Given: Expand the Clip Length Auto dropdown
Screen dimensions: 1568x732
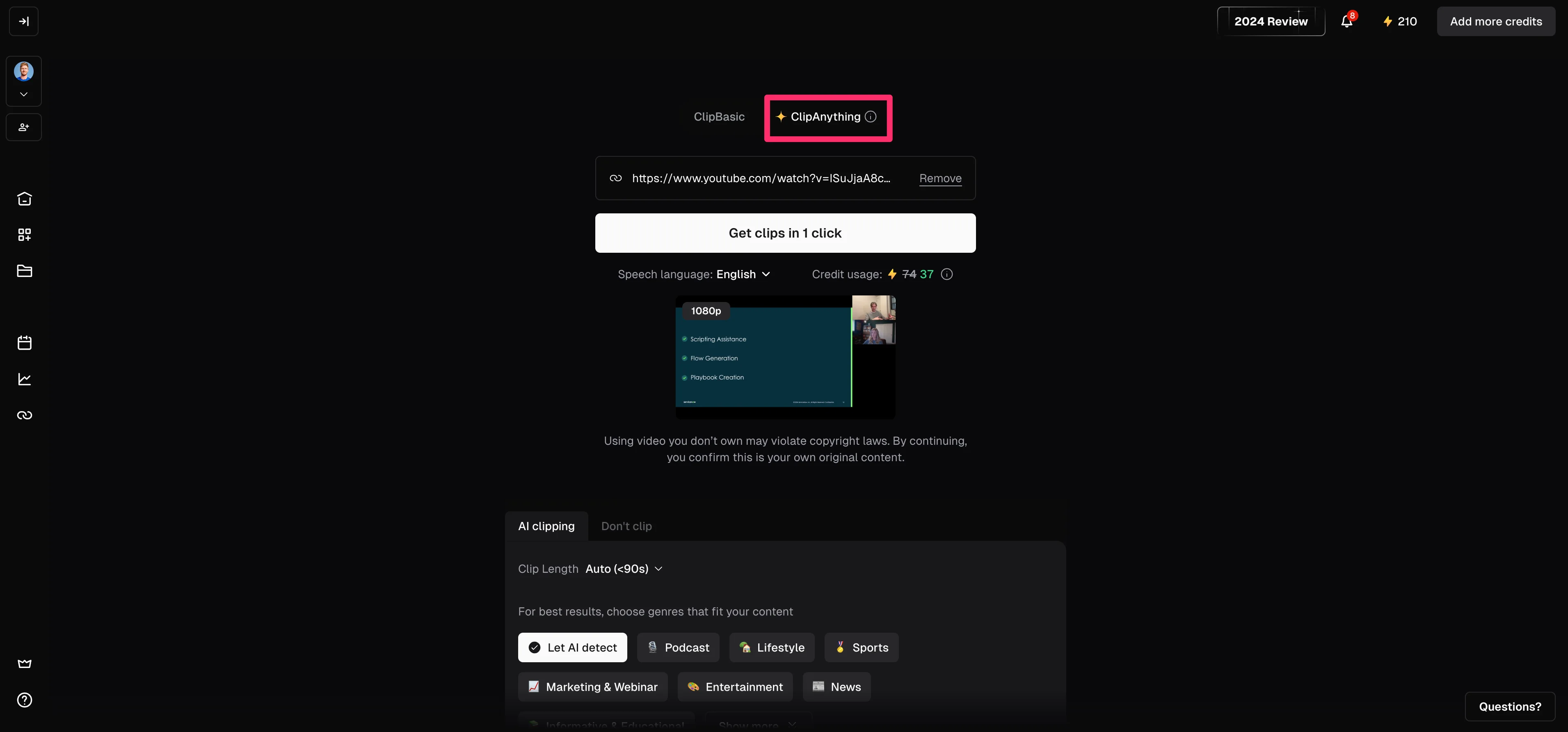Looking at the screenshot, I should pyautogui.click(x=624, y=569).
